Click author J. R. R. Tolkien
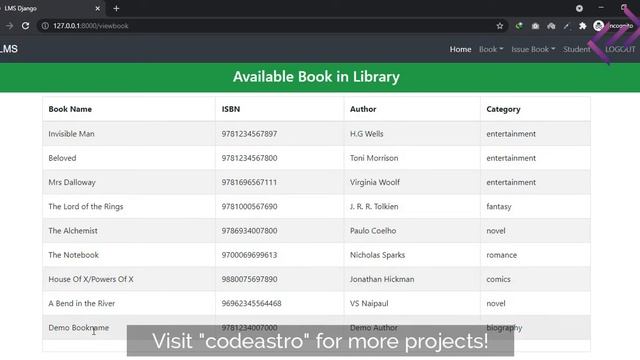 click(374, 207)
